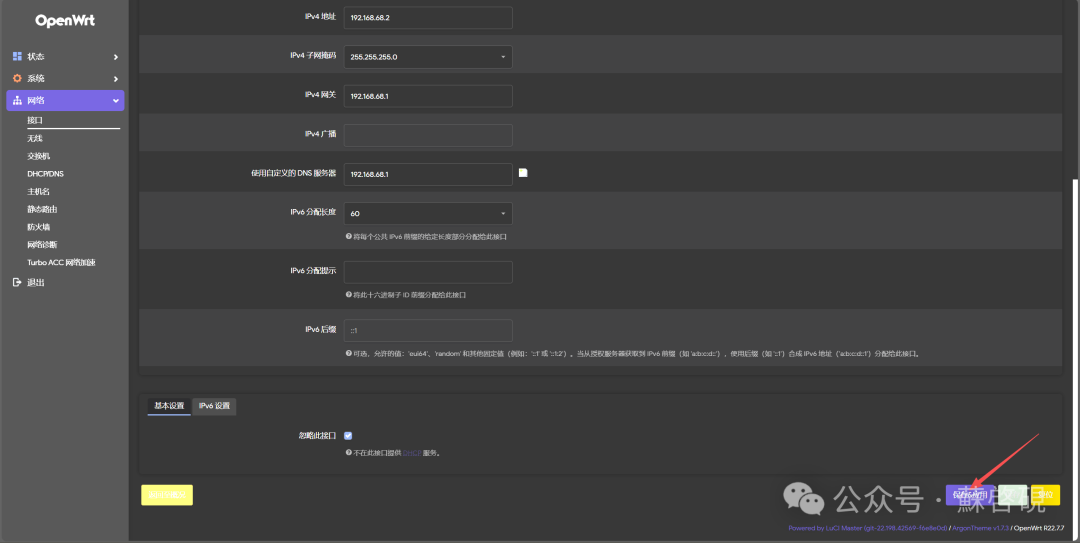Image resolution: width=1080 pixels, height=543 pixels.
Task: Click the custom DNS server input field
Action: coord(428,174)
